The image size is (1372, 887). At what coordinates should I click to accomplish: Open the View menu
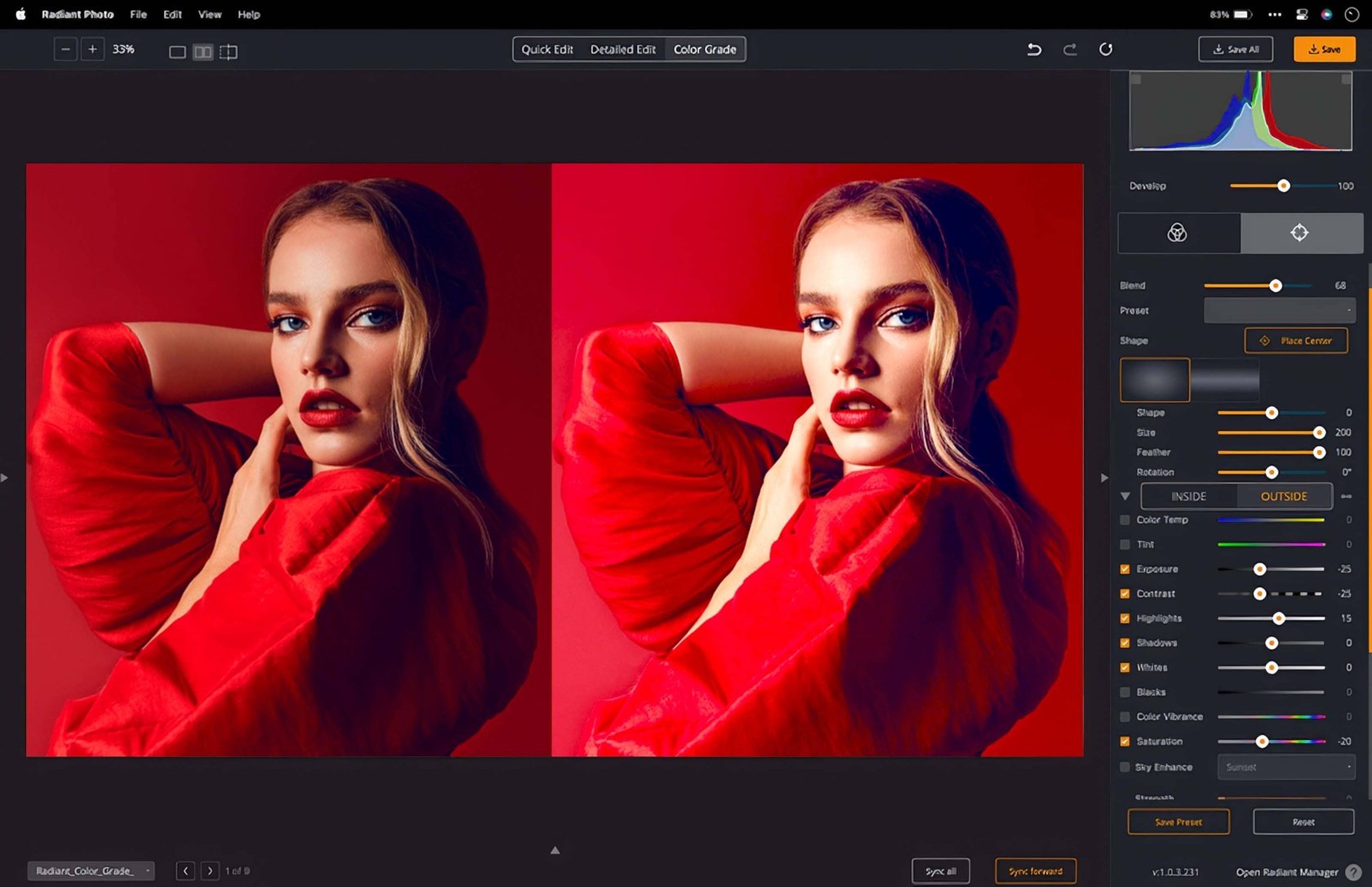(x=209, y=14)
